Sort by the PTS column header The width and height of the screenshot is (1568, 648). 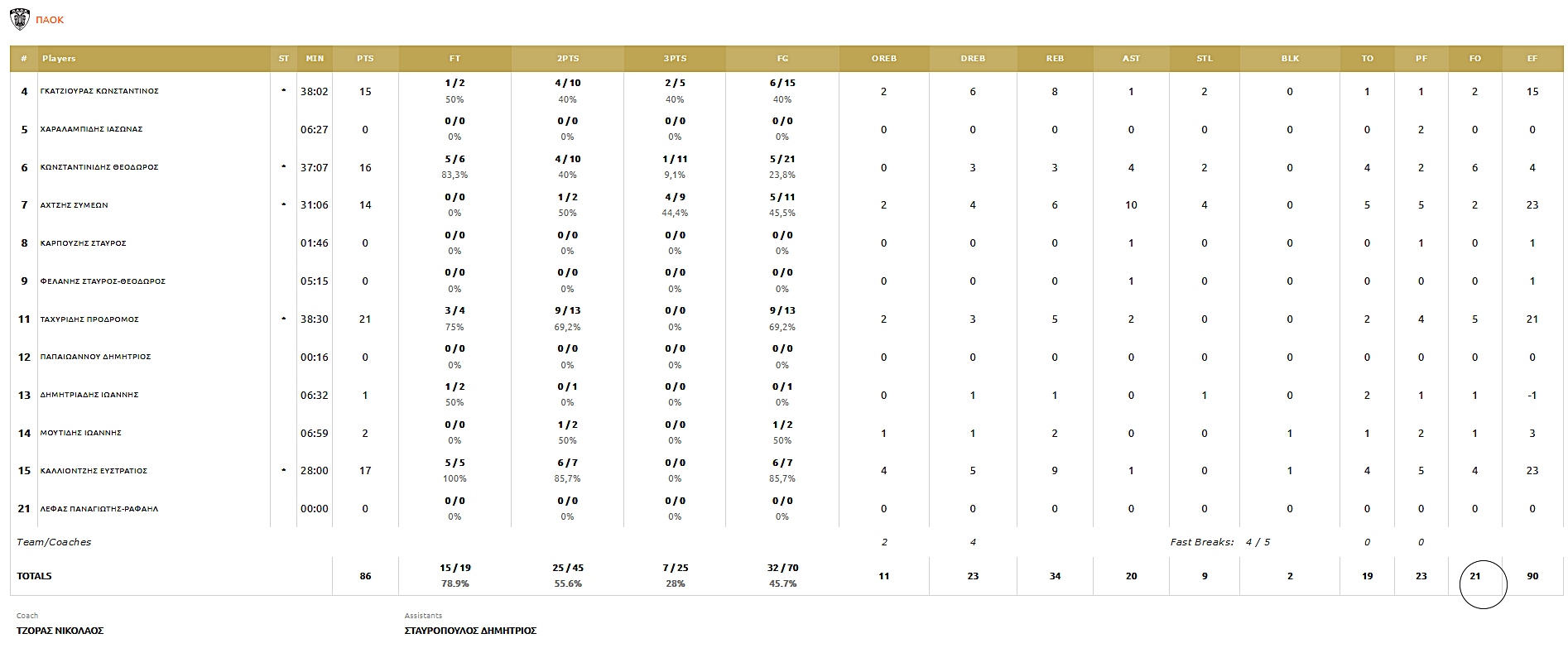(365, 59)
